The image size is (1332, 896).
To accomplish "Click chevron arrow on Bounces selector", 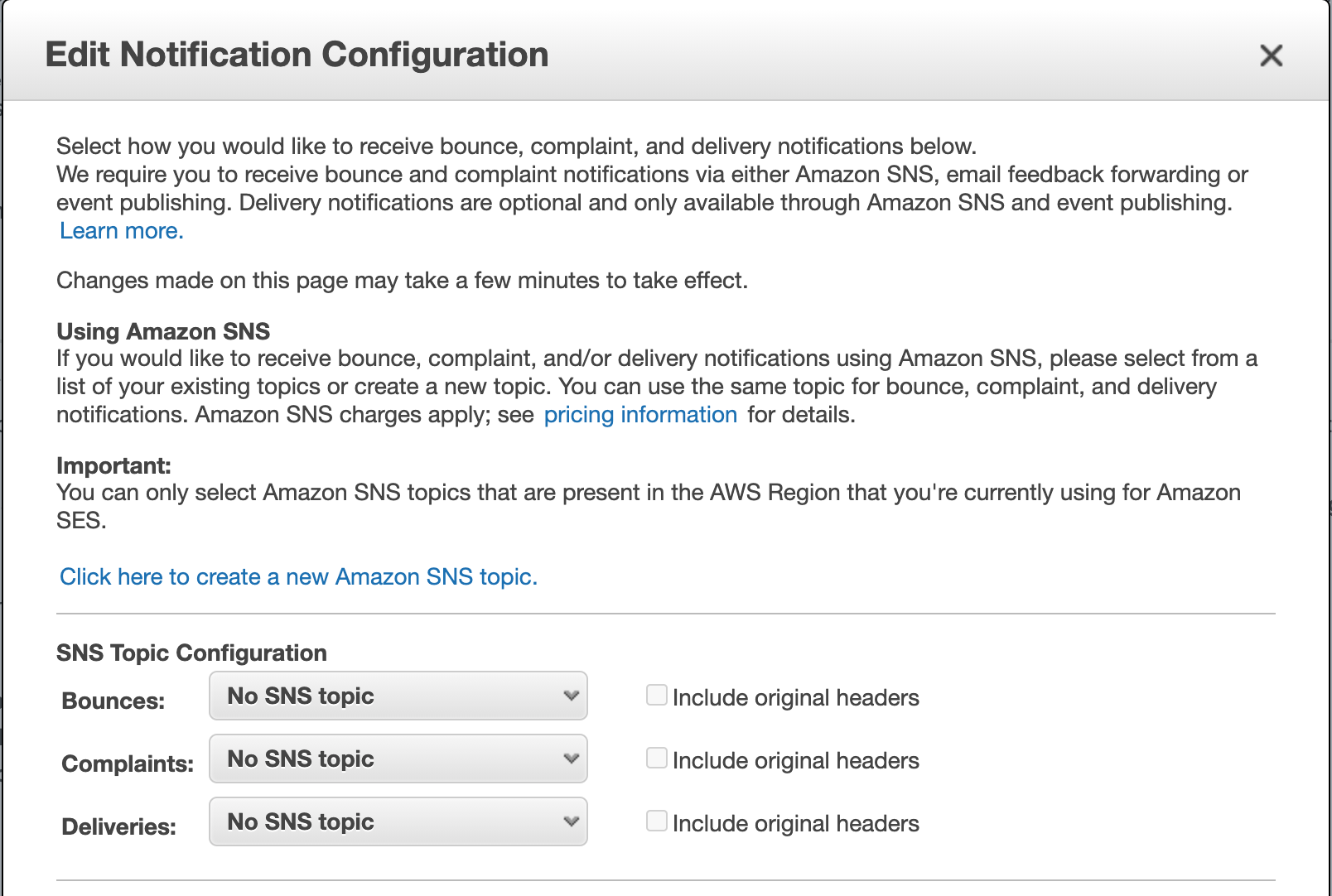I will coord(571,696).
